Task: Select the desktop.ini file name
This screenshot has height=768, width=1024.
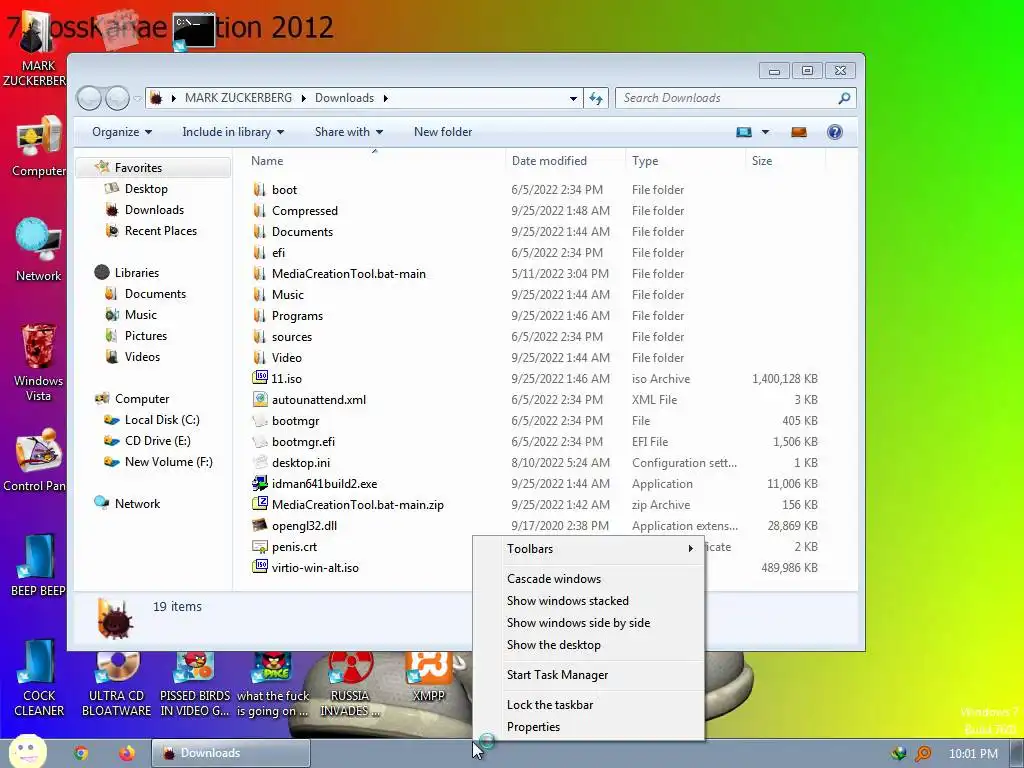Action: (x=300, y=462)
